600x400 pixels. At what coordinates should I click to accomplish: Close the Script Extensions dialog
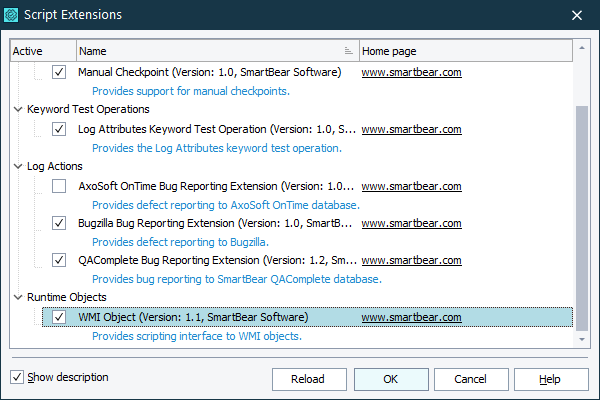(x=576, y=15)
